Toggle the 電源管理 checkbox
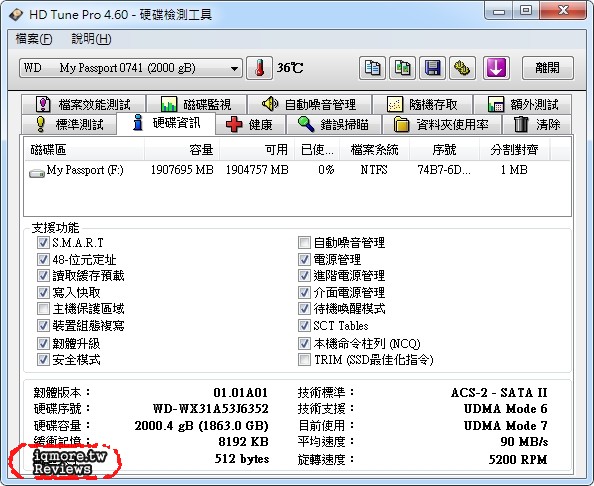This screenshot has height=486, width=594. coord(304,259)
